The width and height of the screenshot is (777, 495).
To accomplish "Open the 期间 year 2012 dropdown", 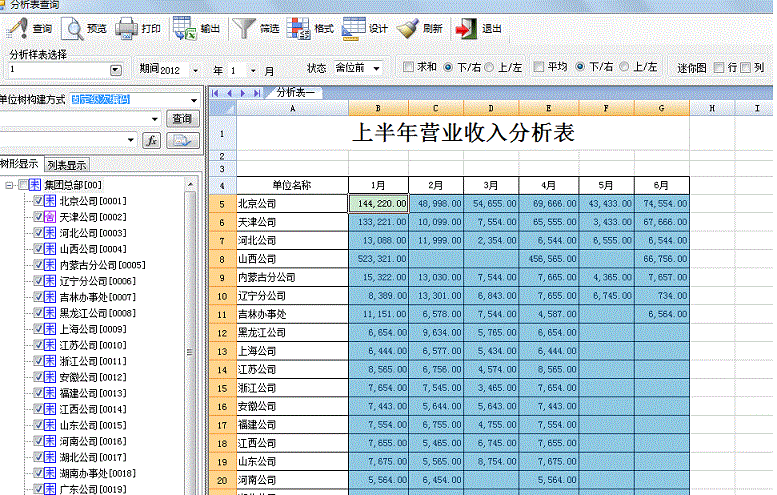I will tap(195, 70).
